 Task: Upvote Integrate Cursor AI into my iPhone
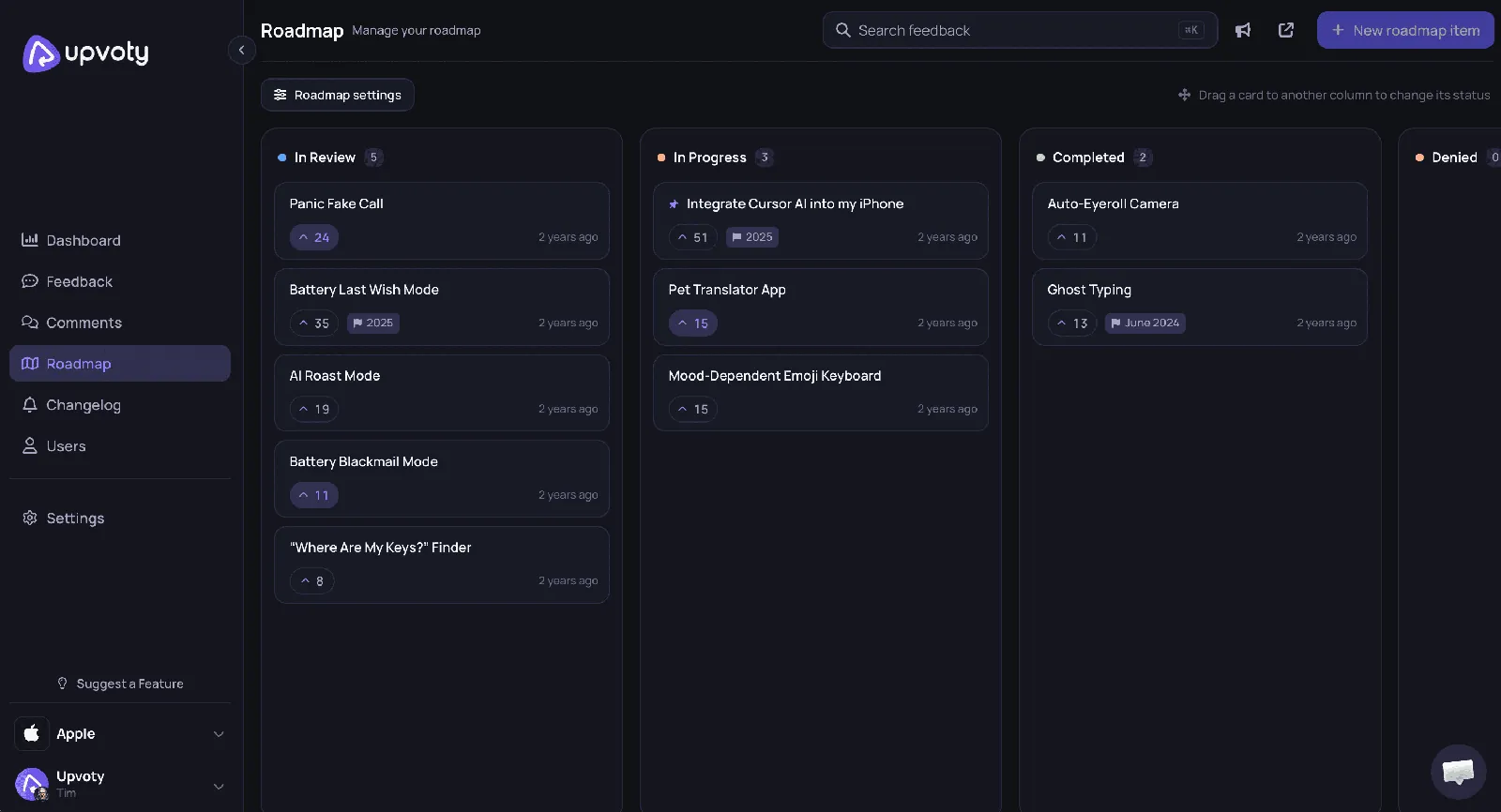[x=692, y=237]
